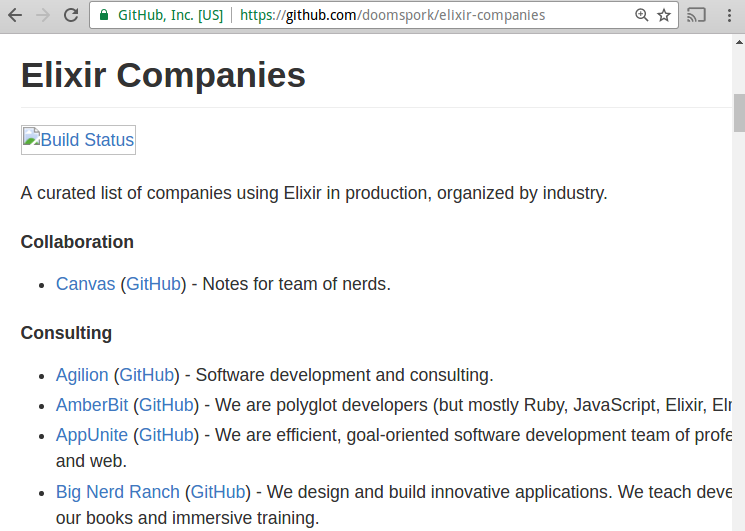745x531 pixels.
Task: Open the Canvas company link
Action: (x=86, y=284)
